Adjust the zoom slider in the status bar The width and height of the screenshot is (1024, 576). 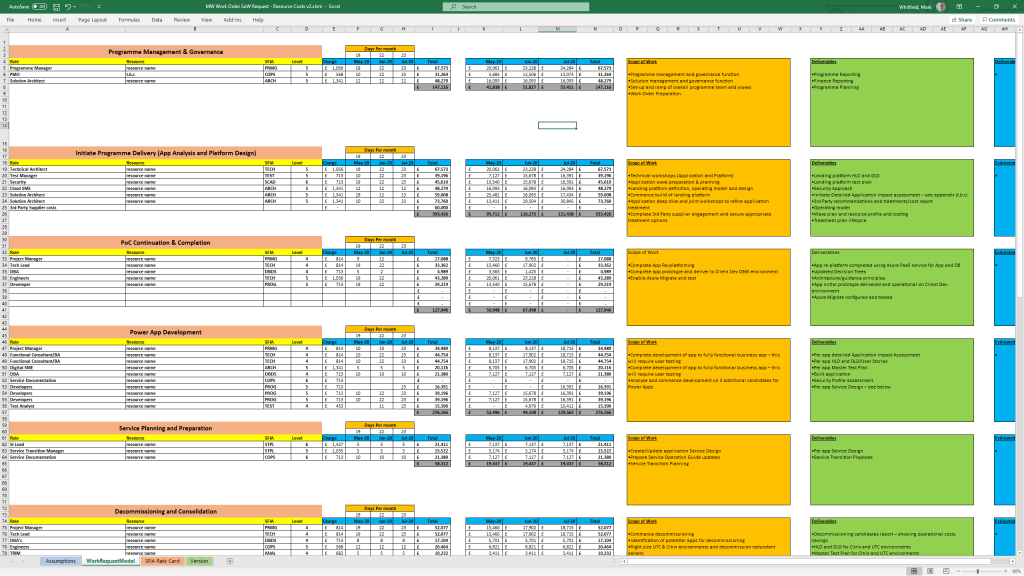coord(977,570)
